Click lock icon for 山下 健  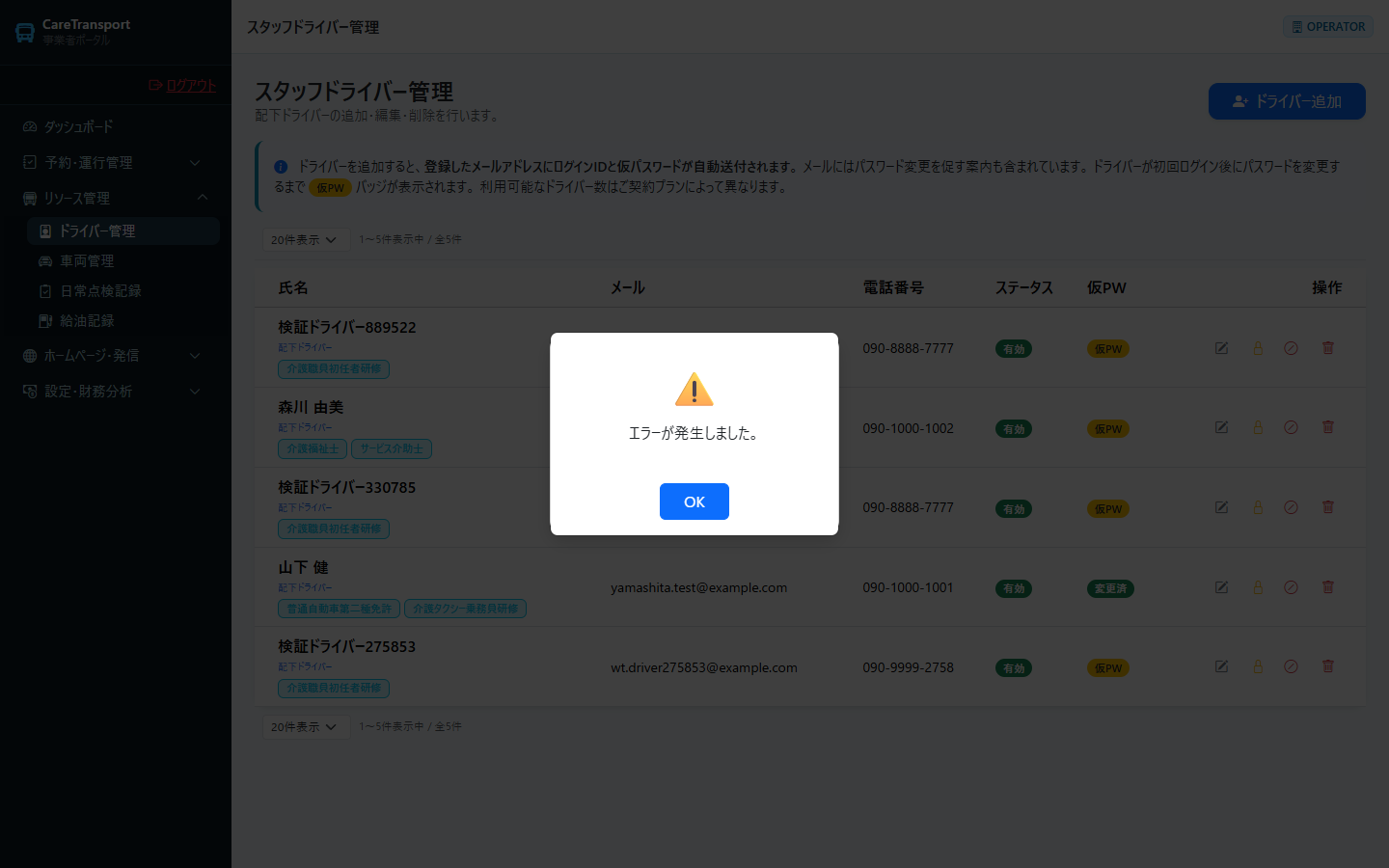pyautogui.click(x=1258, y=587)
